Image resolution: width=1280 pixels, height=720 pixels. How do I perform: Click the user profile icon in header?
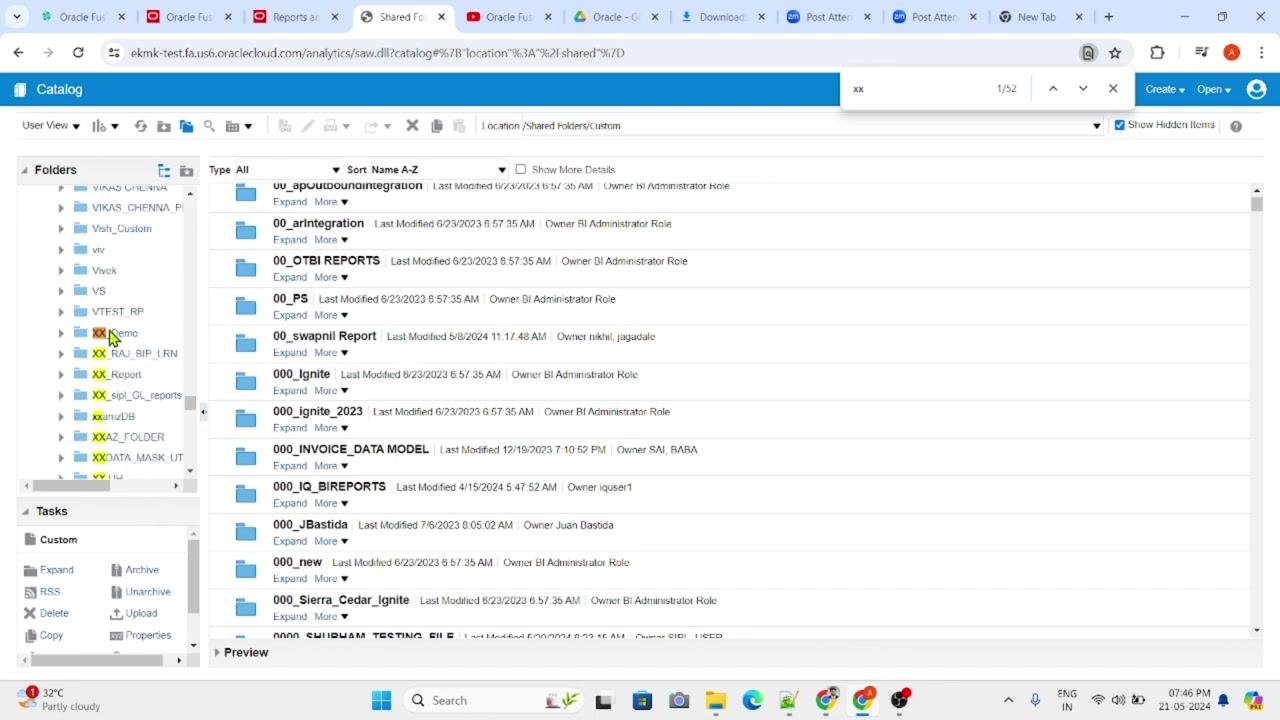click(1257, 89)
